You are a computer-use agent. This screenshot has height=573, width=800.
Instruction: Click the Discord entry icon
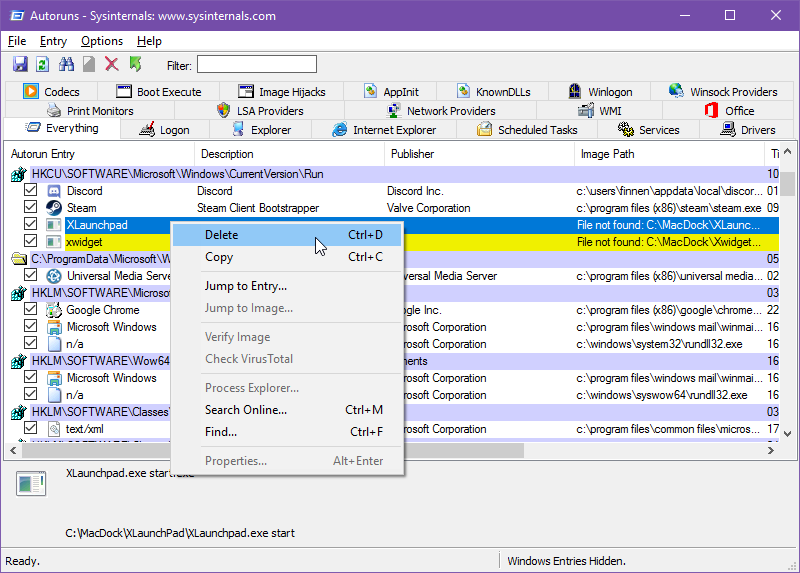point(54,191)
